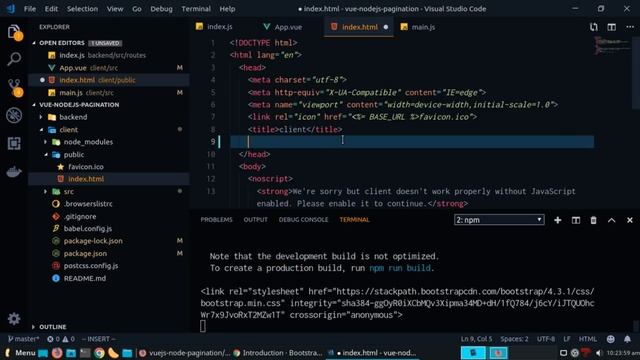Open notifications bell in status bar
The height and width of the screenshot is (360, 640).
627,339
